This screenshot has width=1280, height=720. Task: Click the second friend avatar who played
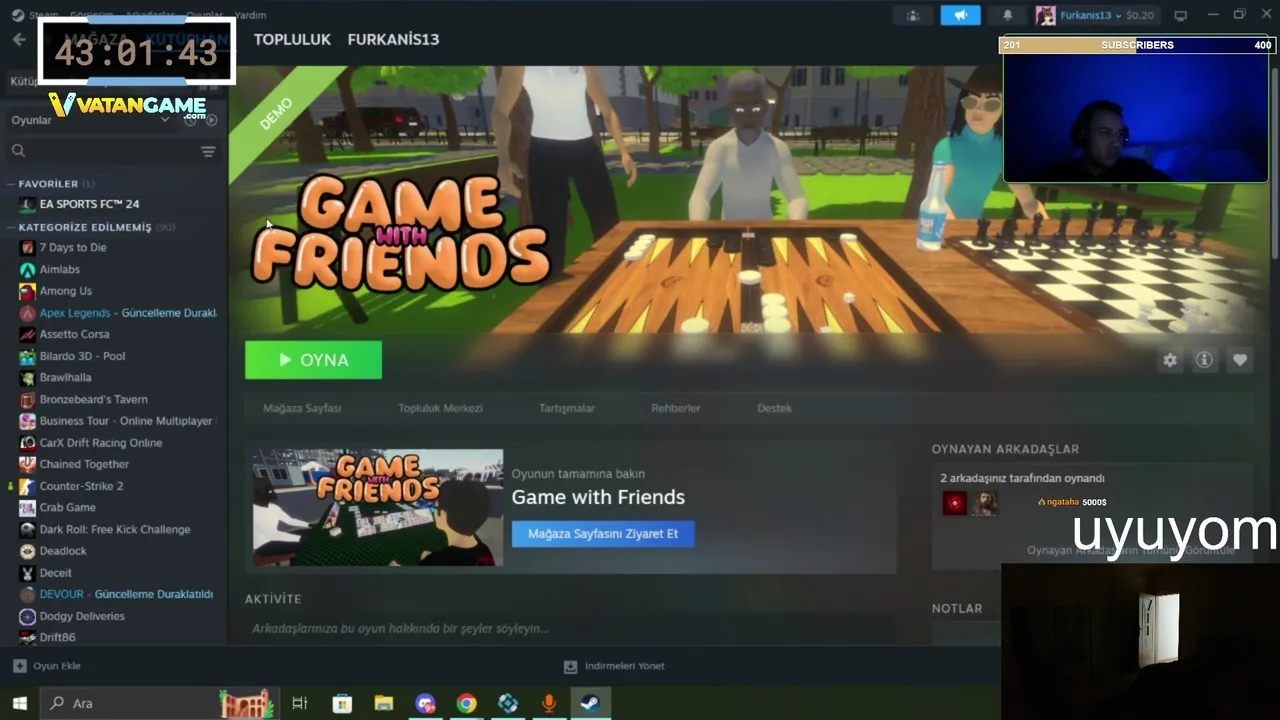click(985, 503)
